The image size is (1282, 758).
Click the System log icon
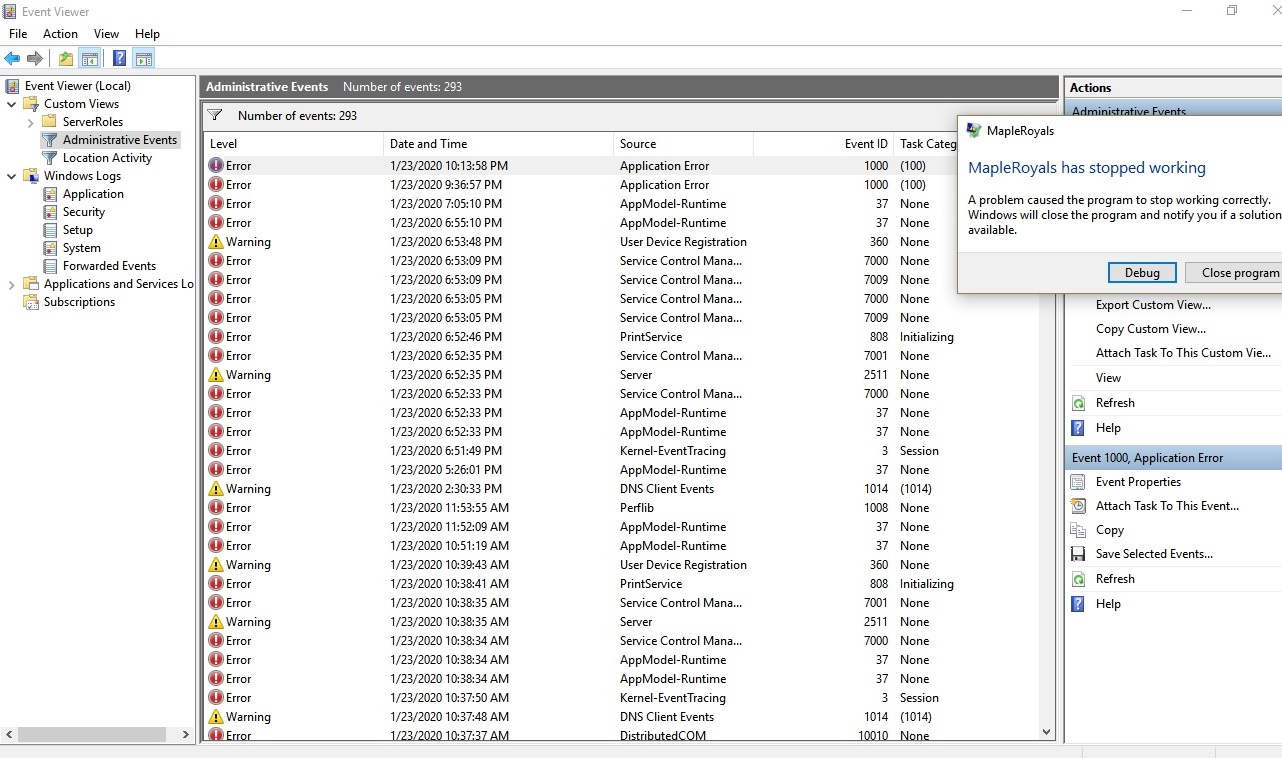50,248
